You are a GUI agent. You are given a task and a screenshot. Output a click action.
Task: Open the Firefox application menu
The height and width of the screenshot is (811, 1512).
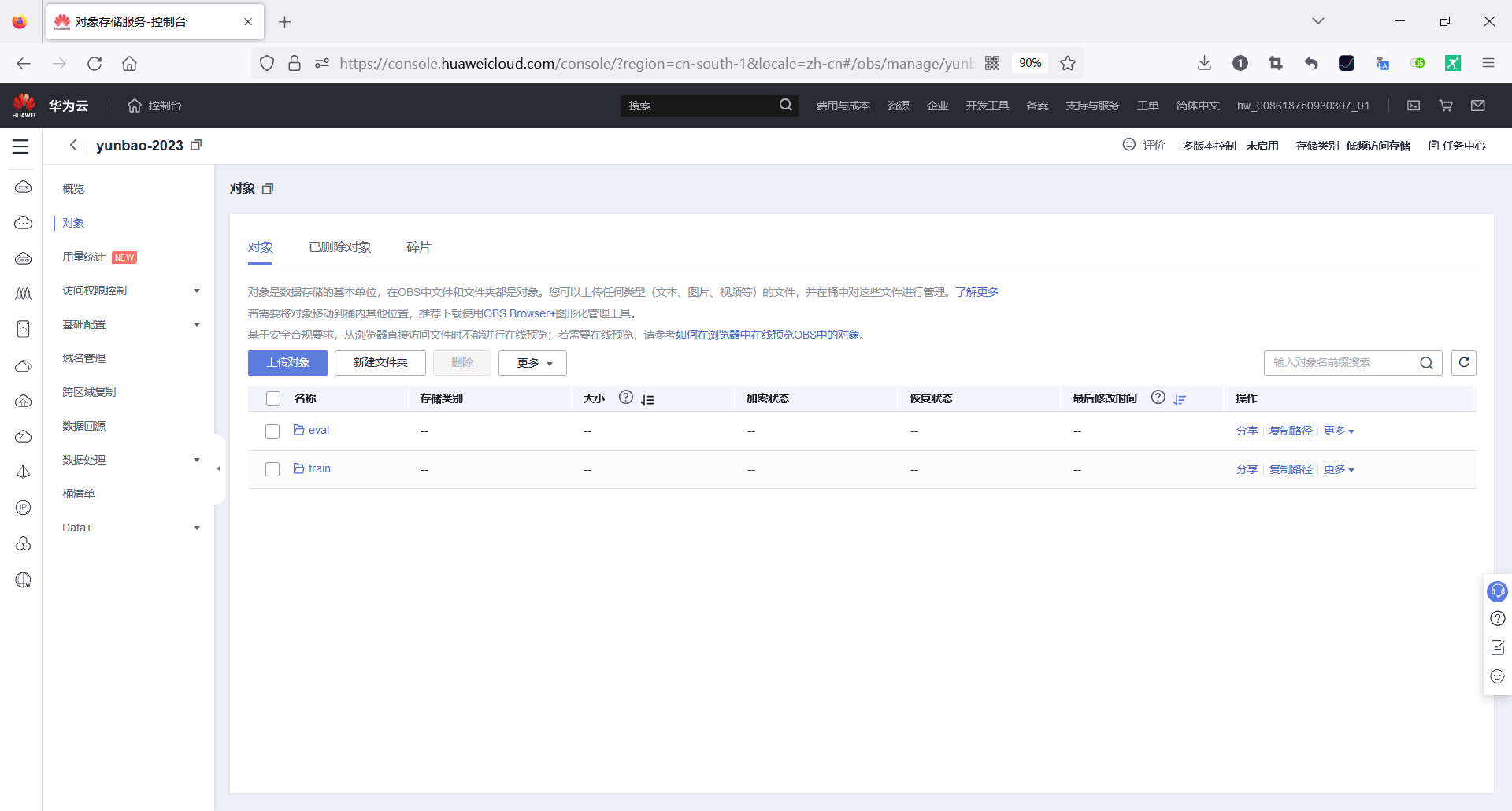pyautogui.click(x=1488, y=63)
